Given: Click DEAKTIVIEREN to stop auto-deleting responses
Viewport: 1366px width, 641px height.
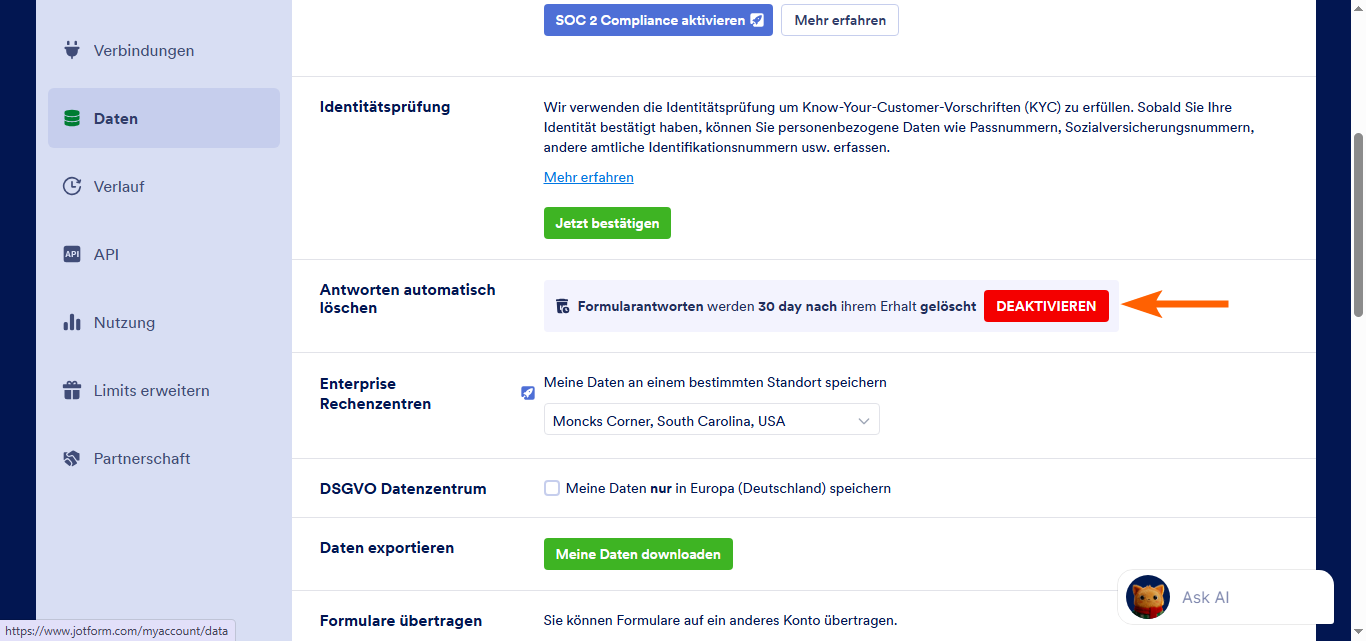Looking at the screenshot, I should [1046, 306].
